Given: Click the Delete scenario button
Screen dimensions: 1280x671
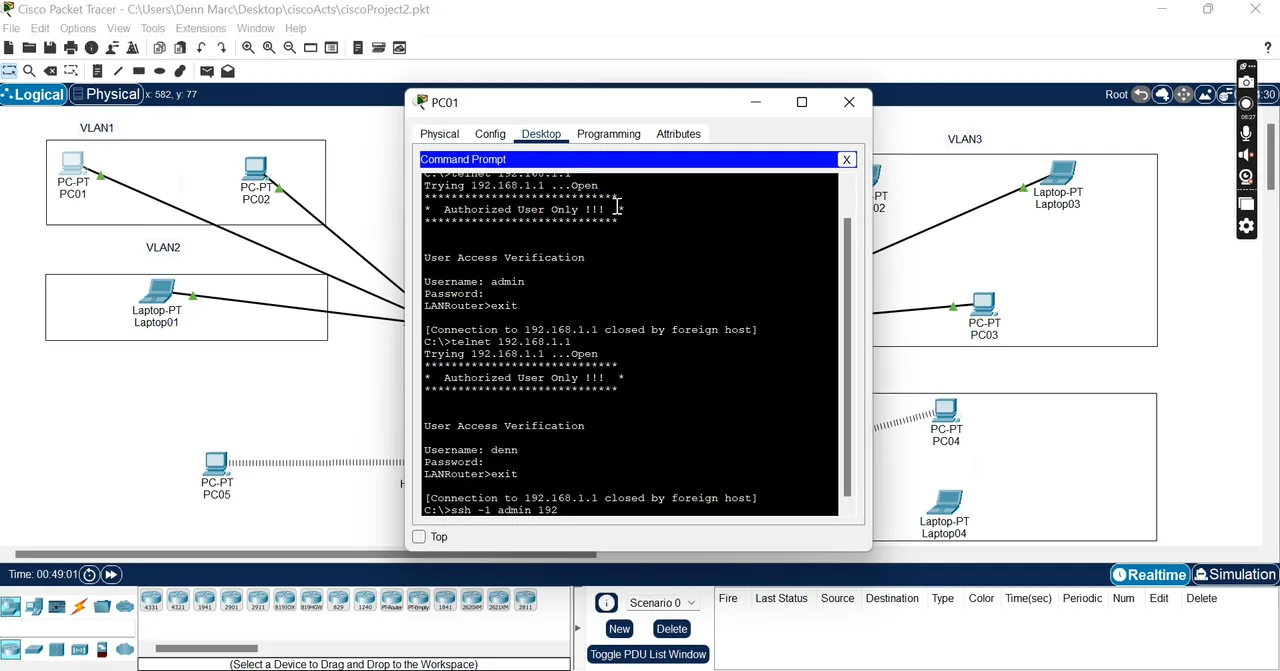Looking at the screenshot, I should (x=671, y=629).
